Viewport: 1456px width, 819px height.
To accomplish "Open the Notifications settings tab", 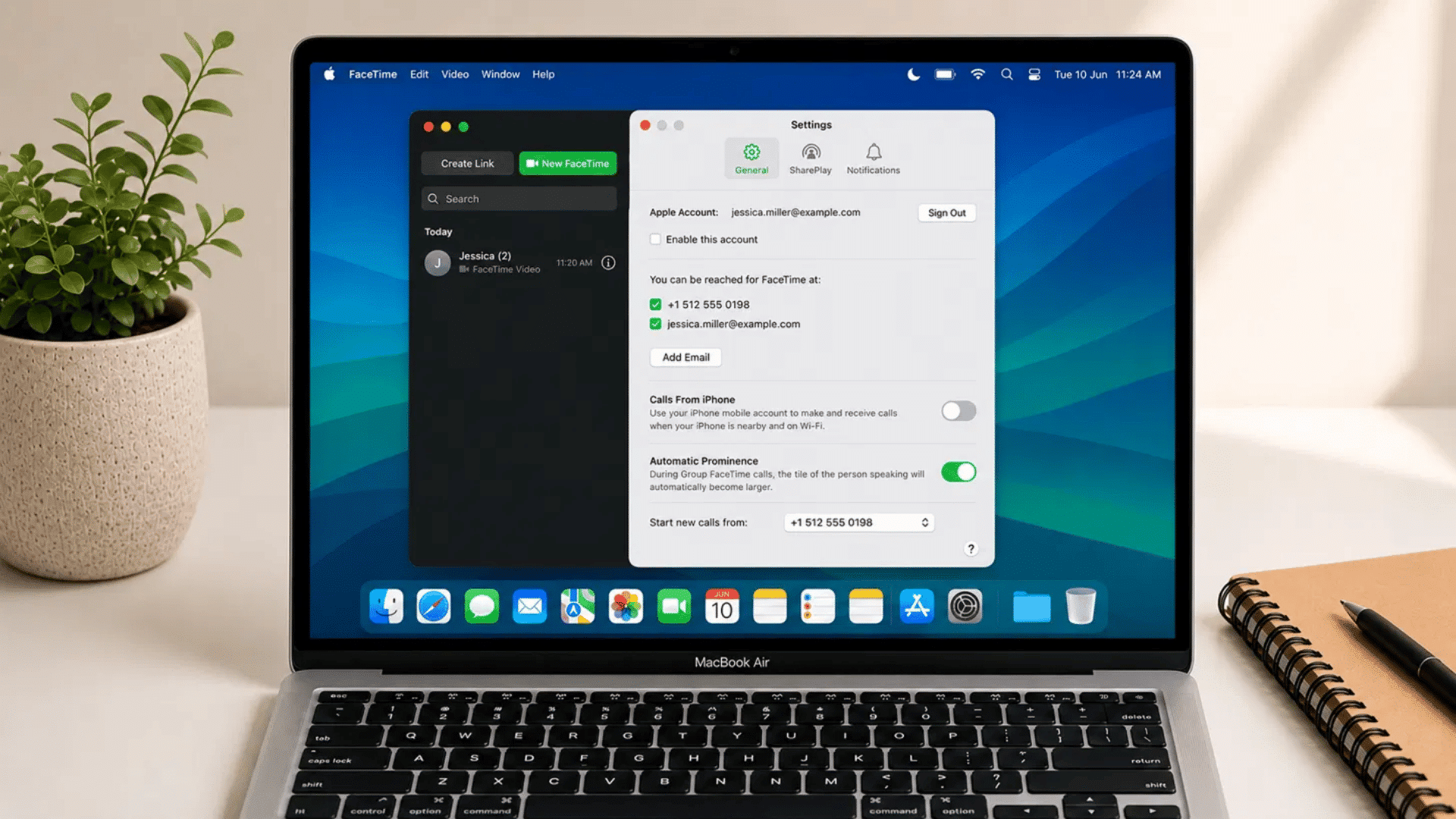I will pos(874,158).
